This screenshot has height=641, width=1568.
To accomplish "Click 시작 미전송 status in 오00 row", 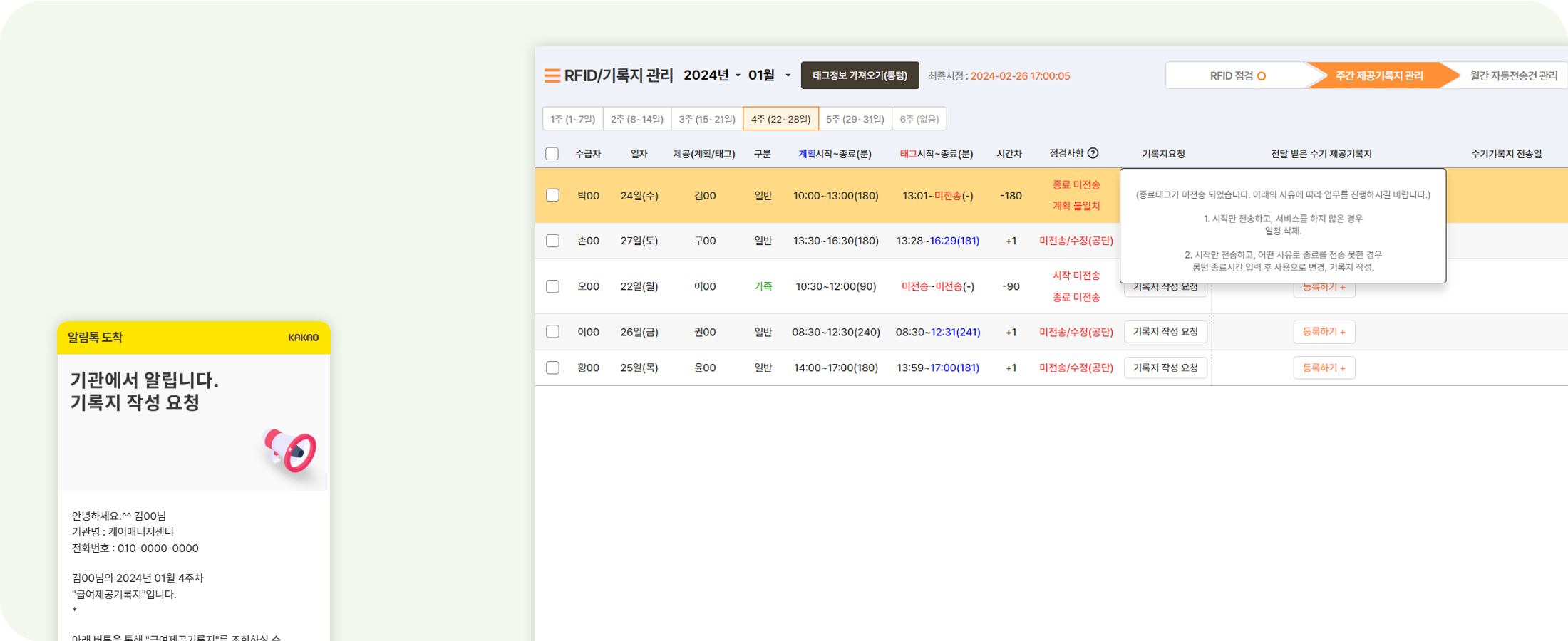I will click(x=1076, y=276).
